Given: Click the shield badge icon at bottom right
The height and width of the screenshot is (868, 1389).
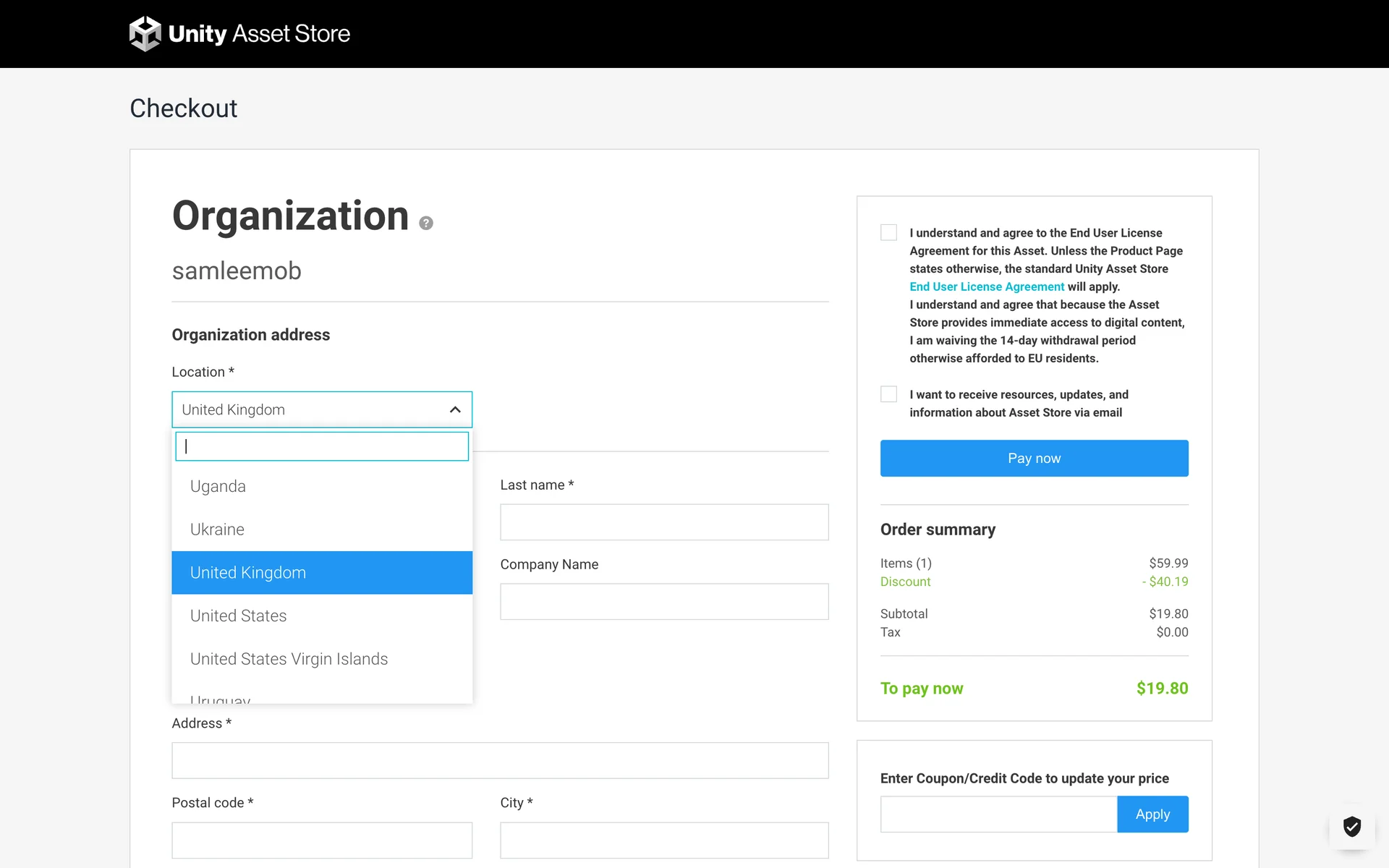Looking at the screenshot, I should coord(1351,825).
